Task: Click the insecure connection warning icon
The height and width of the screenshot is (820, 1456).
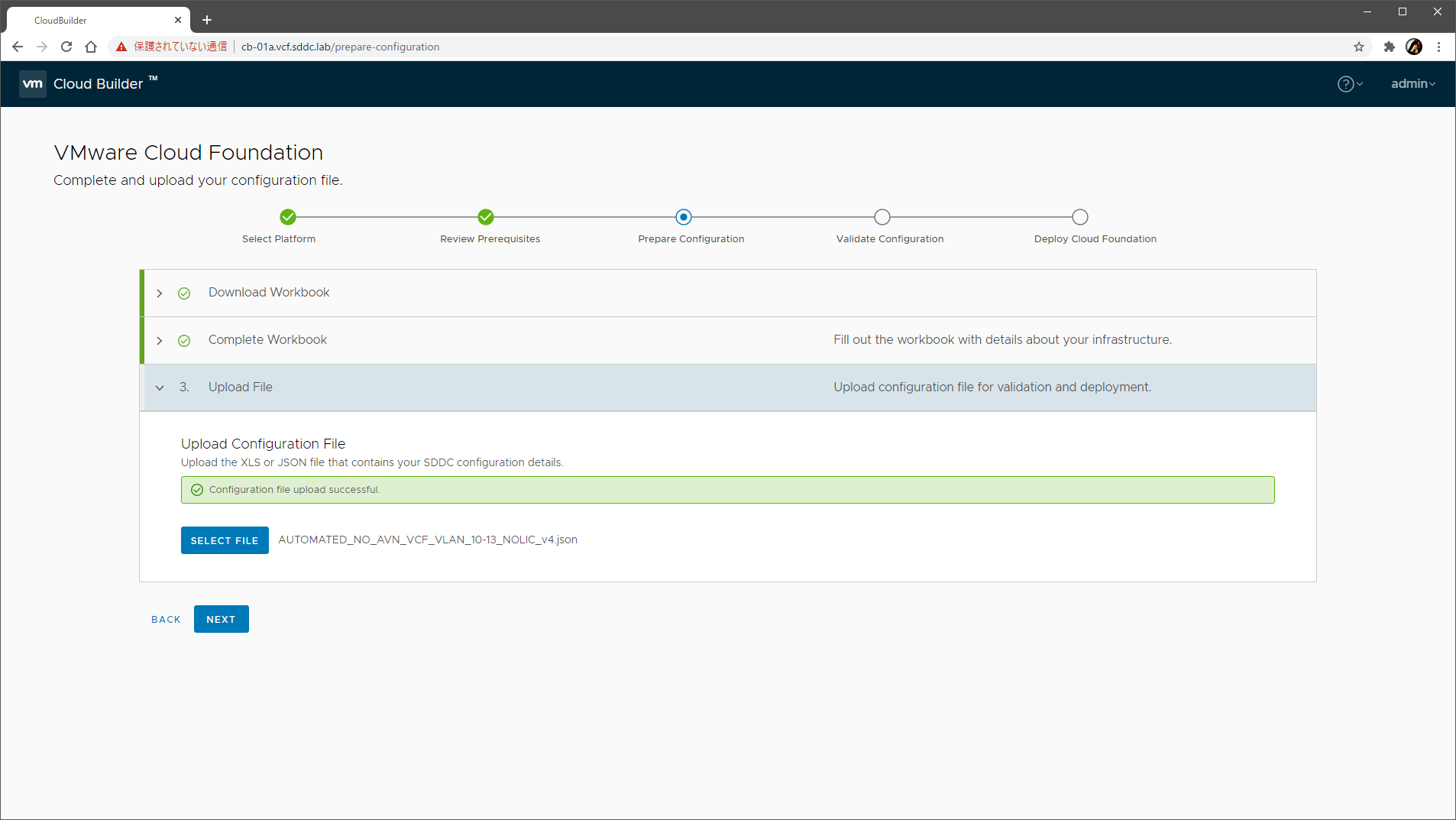Action: click(121, 47)
